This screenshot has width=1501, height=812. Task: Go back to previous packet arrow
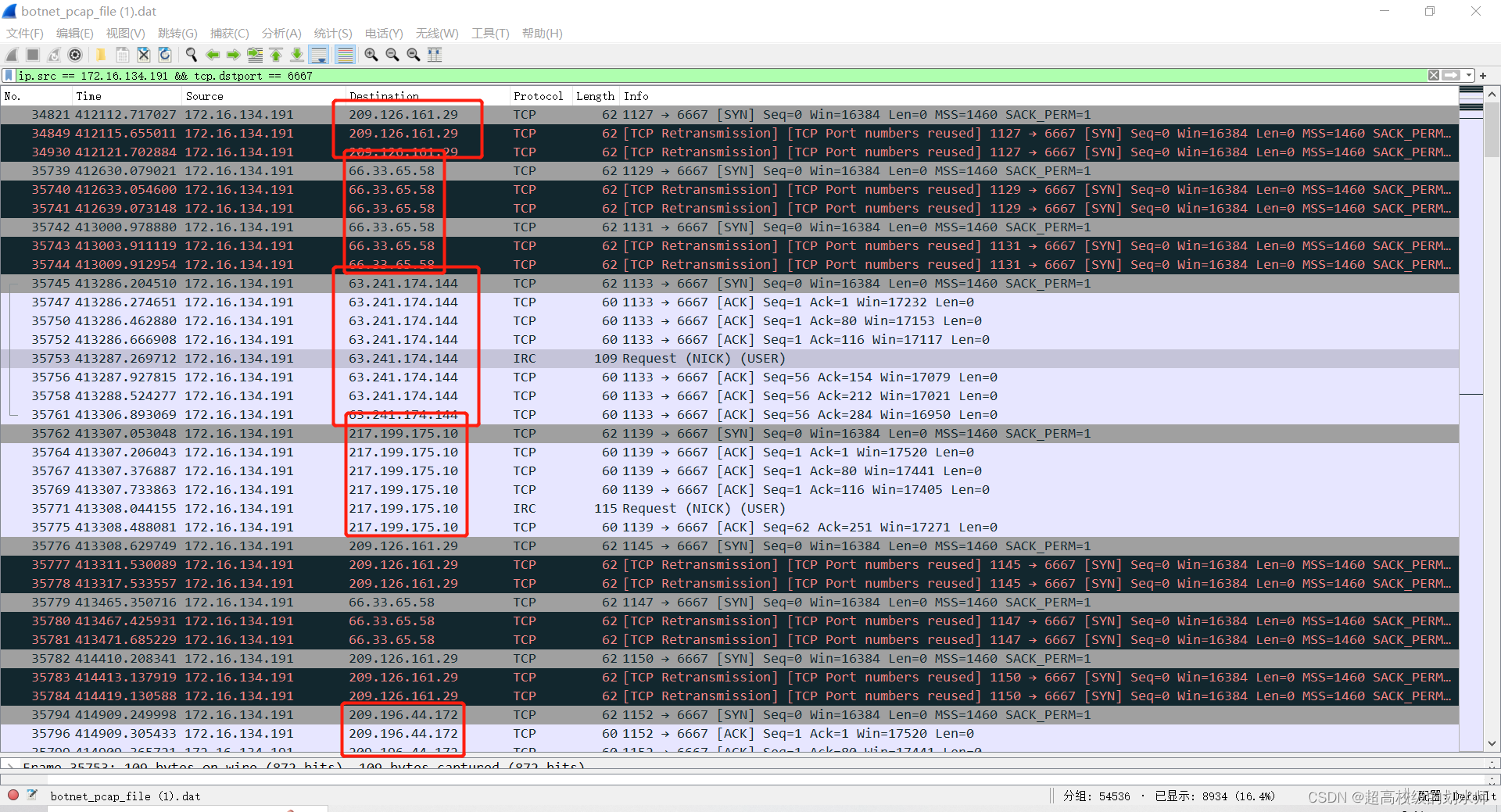pyautogui.click(x=212, y=55)
